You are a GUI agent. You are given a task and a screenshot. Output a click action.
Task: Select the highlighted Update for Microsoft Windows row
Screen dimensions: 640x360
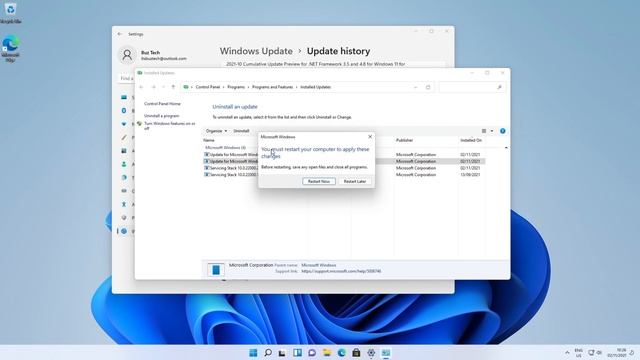pyautogui.click(x=344, y=161)
